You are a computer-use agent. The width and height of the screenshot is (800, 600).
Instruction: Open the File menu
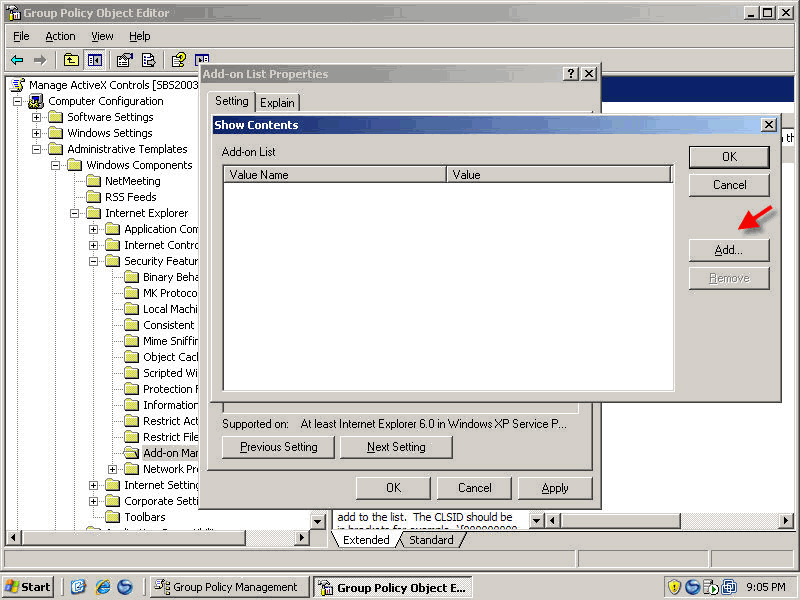tap(21, 36)
